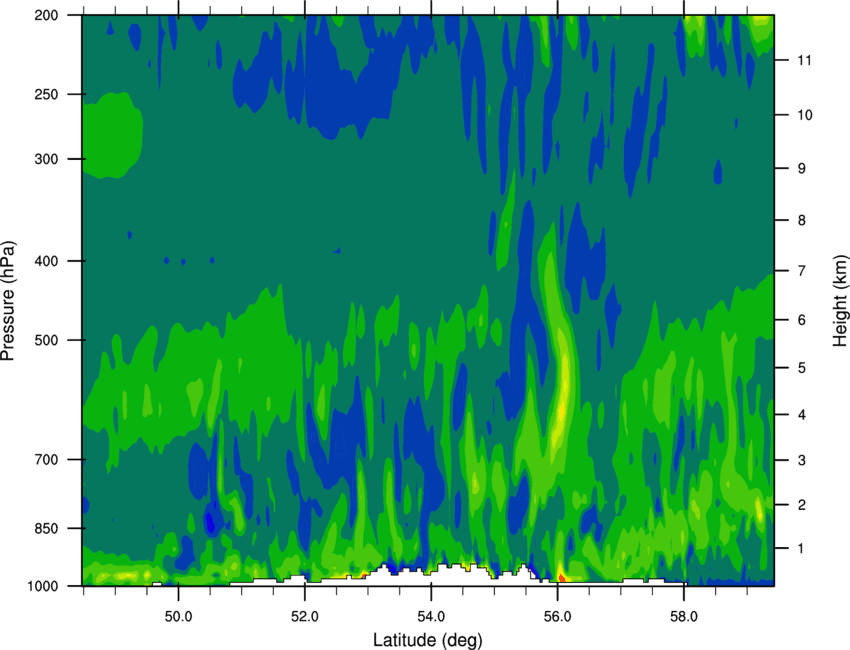Pick the 8 km height label
The image size is (850, 650).
coord(802,220)
